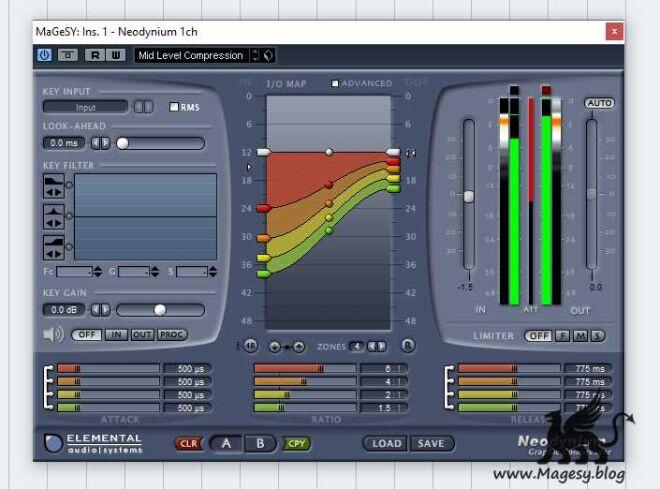The image size is (660, 489).
Task: Click the double-arrow icon right of map
Action: click(410, 154)
